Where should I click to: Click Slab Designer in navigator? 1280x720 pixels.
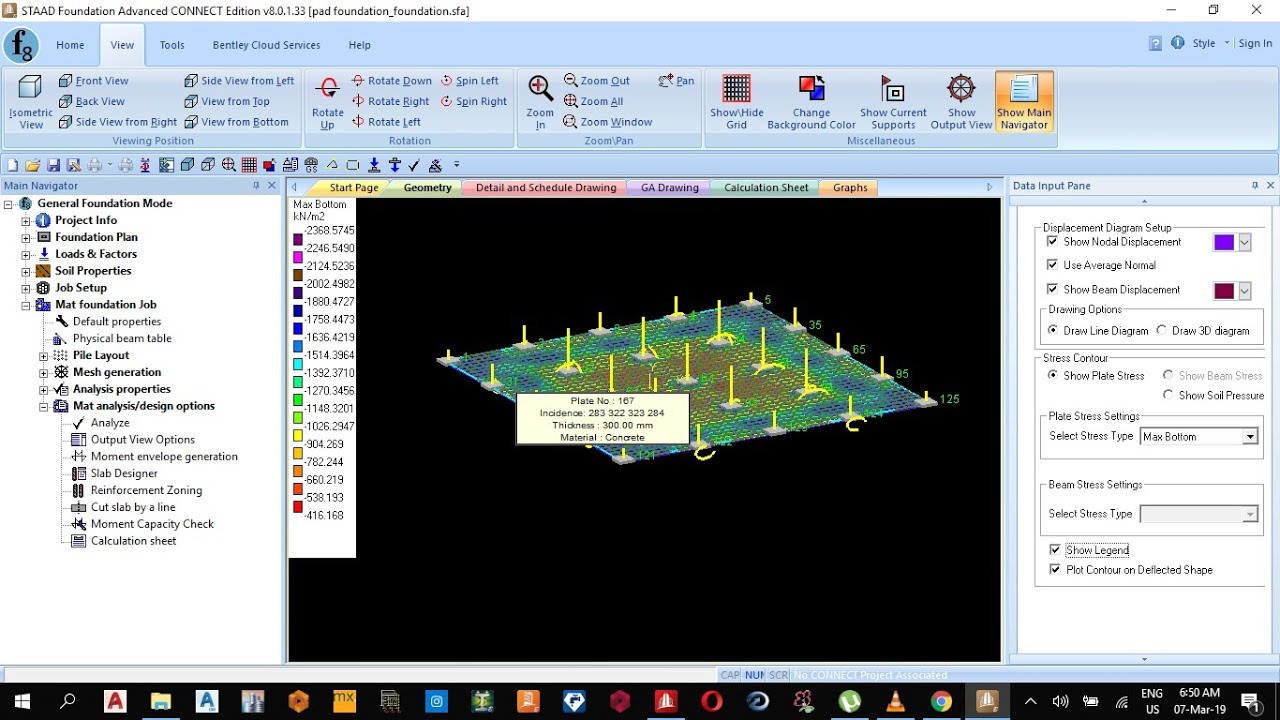point(124,474)
